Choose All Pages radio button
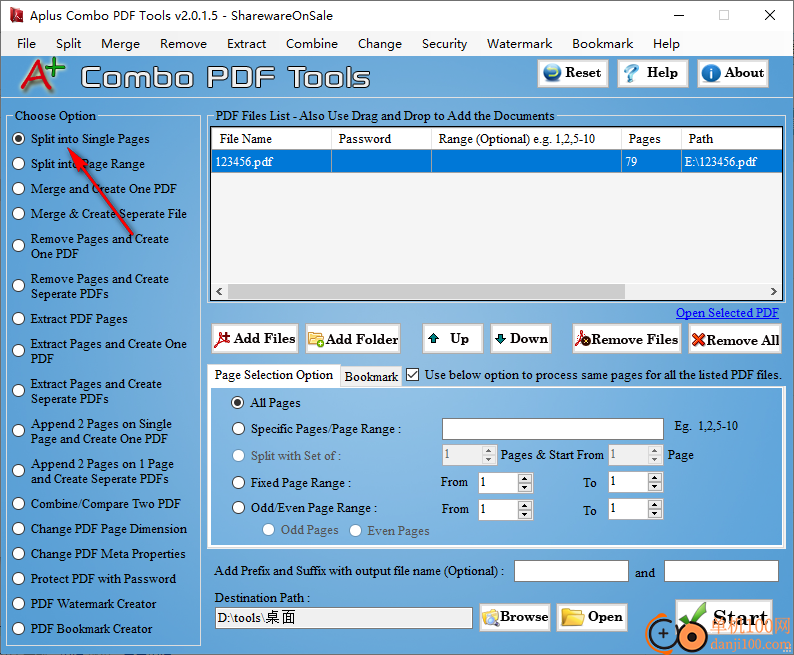The height and width of the screenshot is (655, 794). pos(237,403)
